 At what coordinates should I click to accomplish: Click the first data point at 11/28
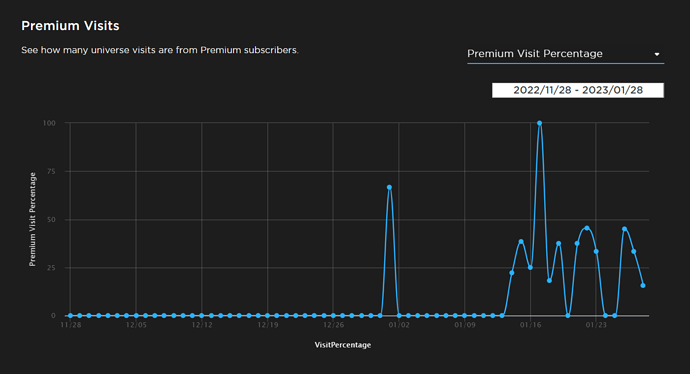(x=70, y=315)
